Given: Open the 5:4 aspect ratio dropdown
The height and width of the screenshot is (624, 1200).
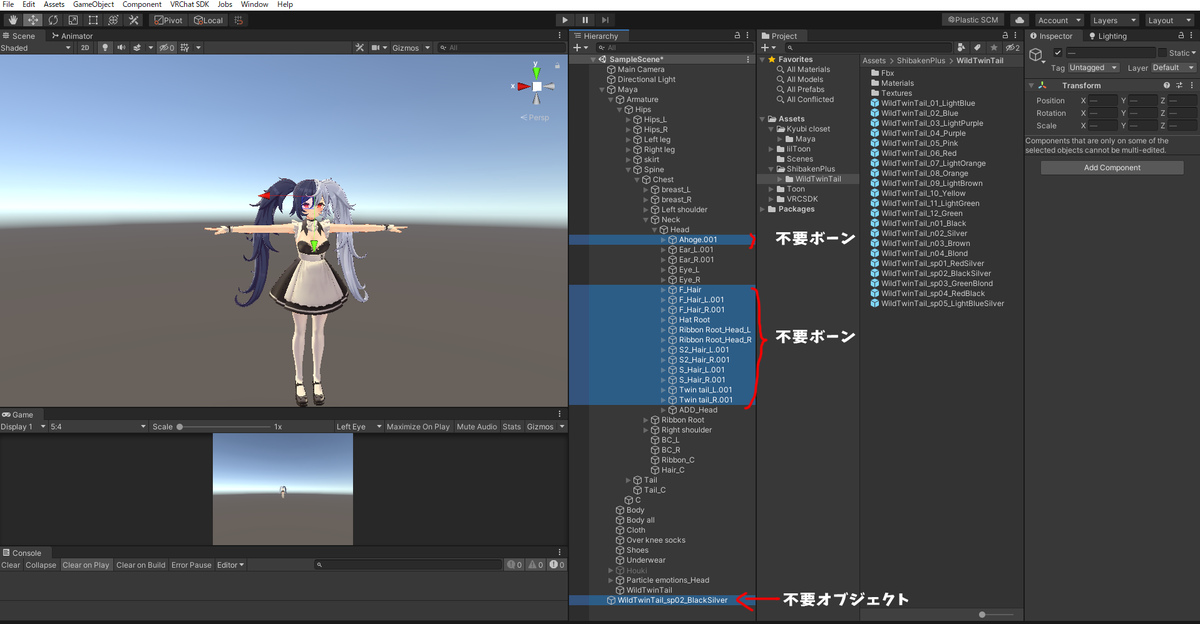Looking at the screenshot, I should tap(98, 427).
